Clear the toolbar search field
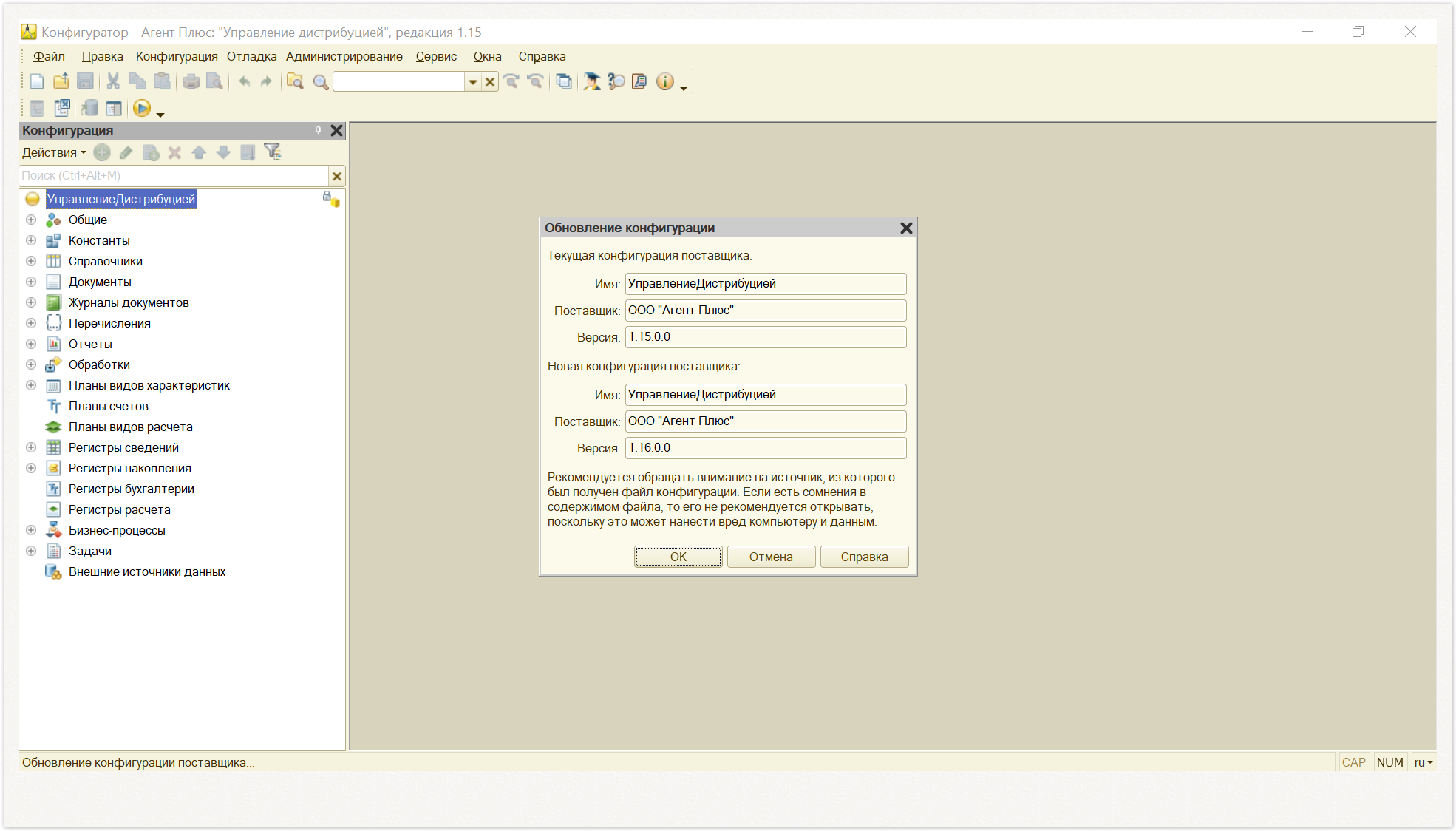 (x=490, y=82)
